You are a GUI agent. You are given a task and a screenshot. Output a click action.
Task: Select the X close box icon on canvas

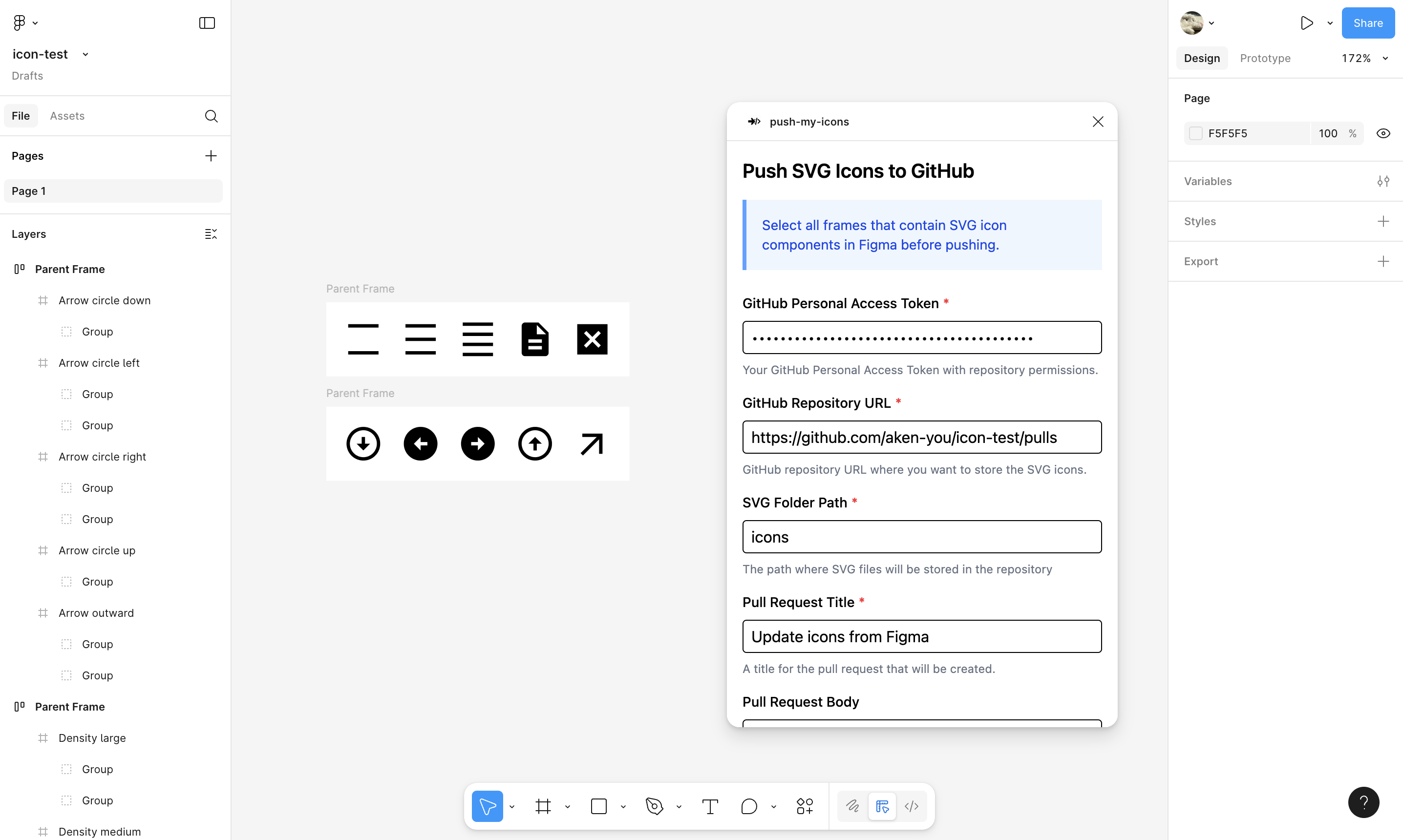point(592,339)
